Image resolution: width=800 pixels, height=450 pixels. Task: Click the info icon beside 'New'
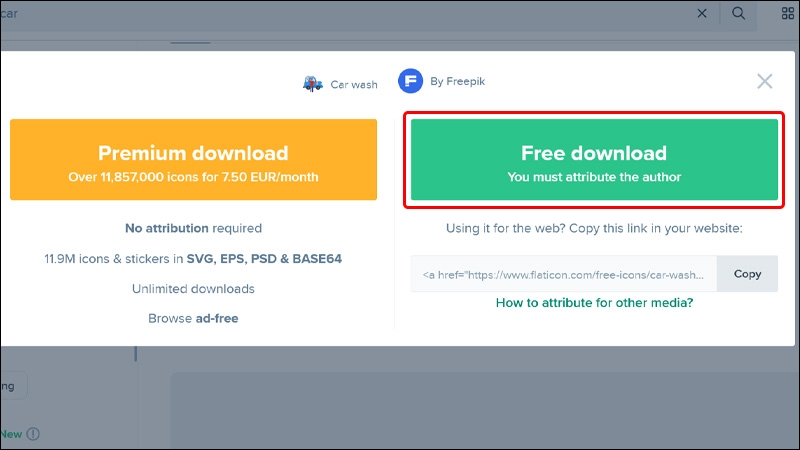pyautogui.click(x=33, y=434)
